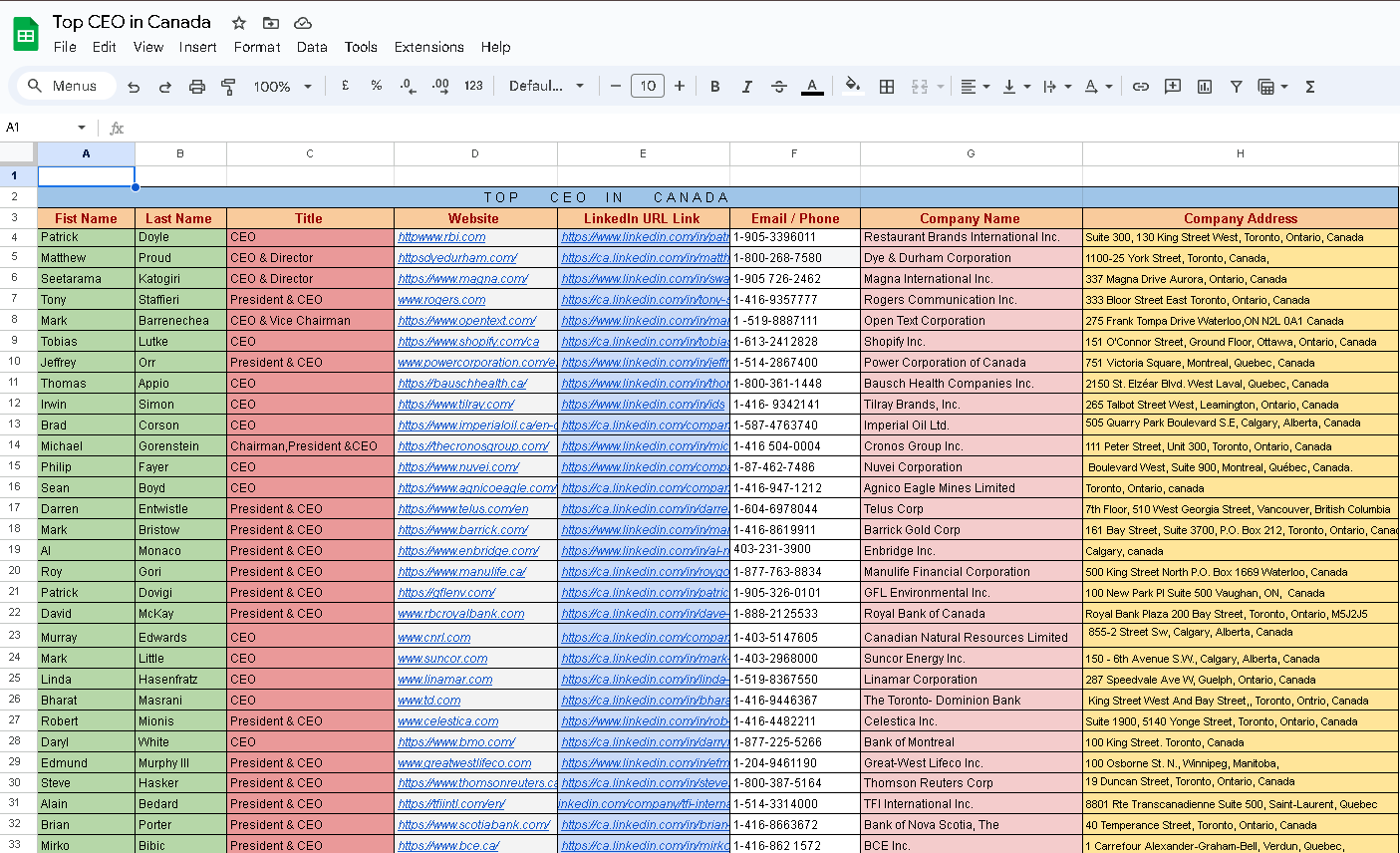Select the Seetarama first name cell

click(x=87, y=279)
